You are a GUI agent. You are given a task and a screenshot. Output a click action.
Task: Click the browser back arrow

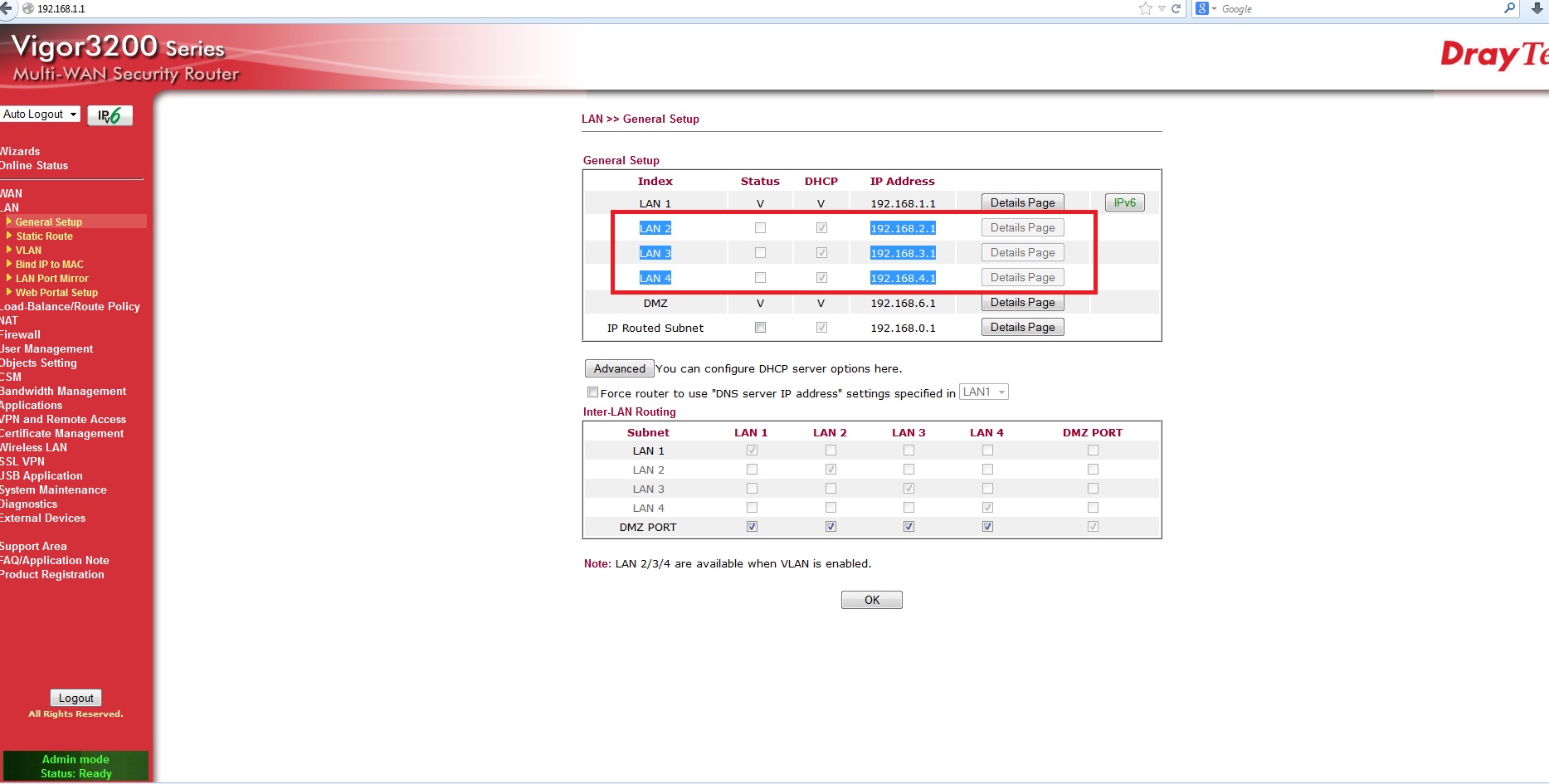[7, 8]
